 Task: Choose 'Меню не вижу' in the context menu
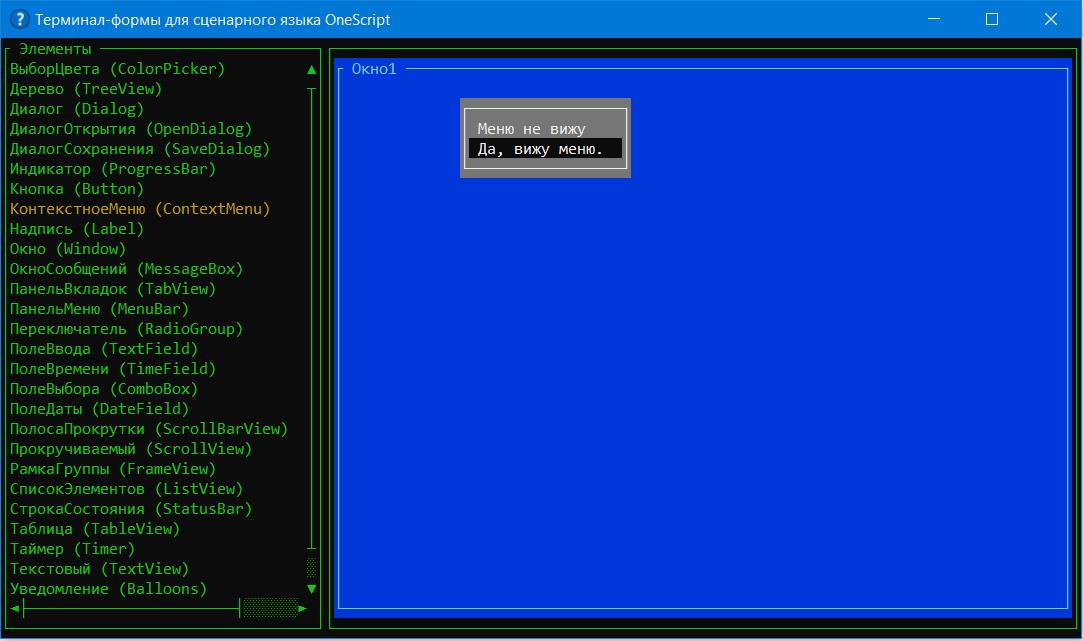(x=531, y=129)
